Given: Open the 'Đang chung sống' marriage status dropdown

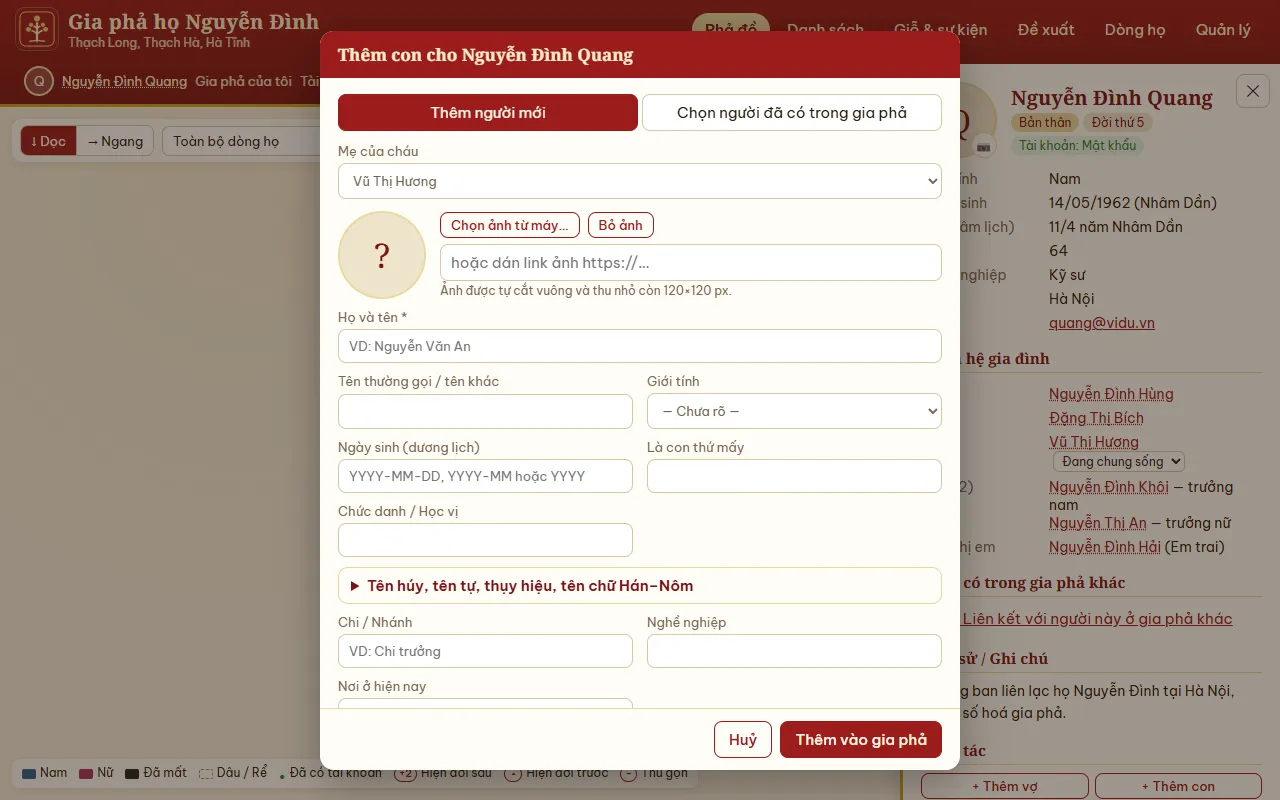Looking at the screenshot, I should [x=1119, y=462].
